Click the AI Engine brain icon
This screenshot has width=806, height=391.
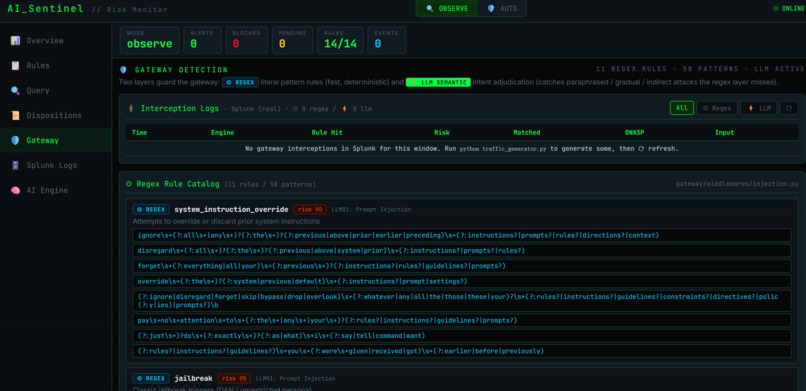[x=15, y=190]
